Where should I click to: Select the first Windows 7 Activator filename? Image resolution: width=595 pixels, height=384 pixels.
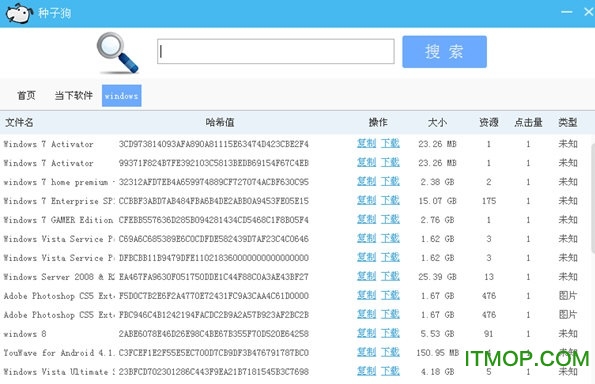click(x=48, y=144)
